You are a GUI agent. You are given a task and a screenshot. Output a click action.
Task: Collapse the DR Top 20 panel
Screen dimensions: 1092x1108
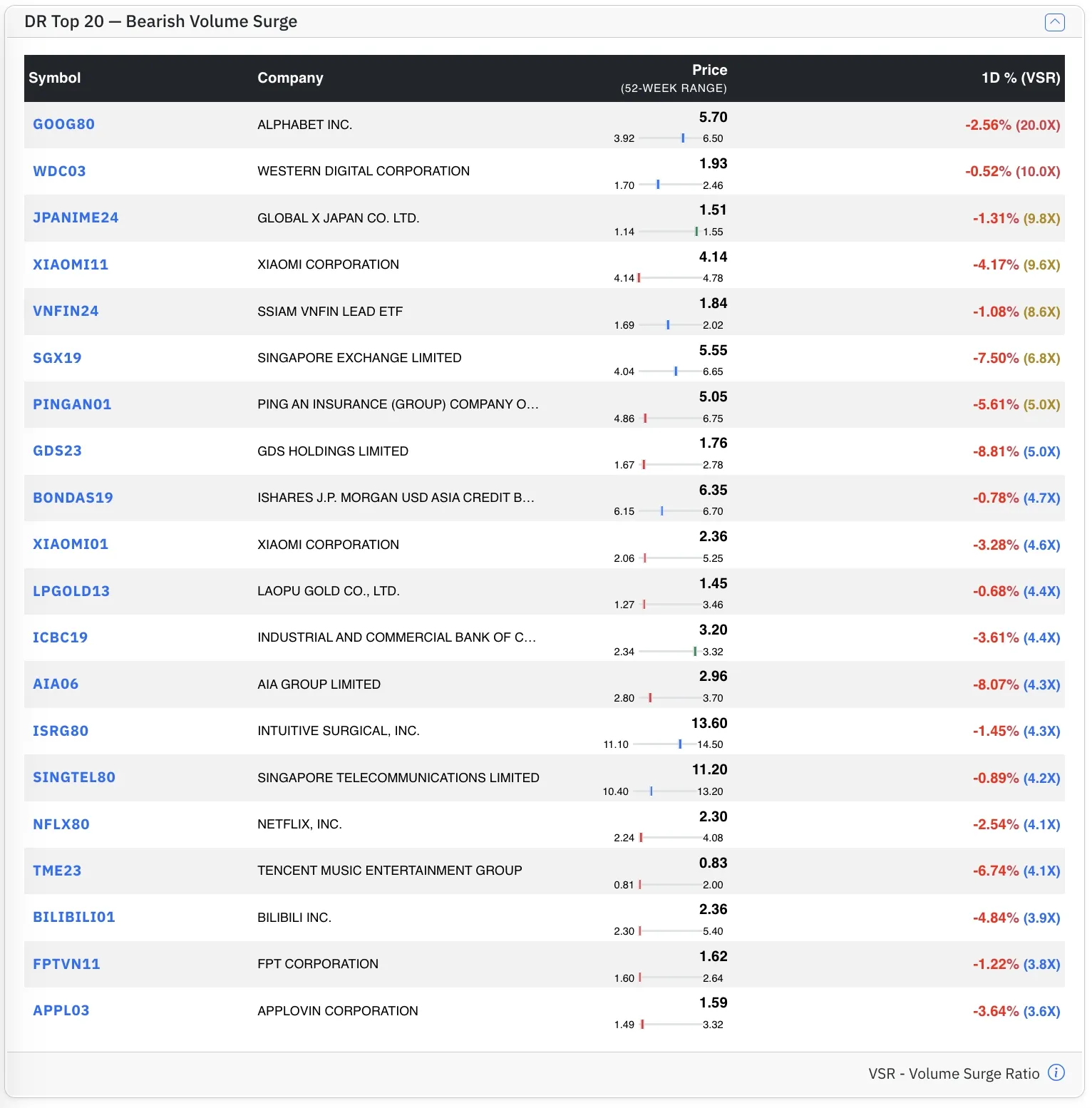[1054, 22]
